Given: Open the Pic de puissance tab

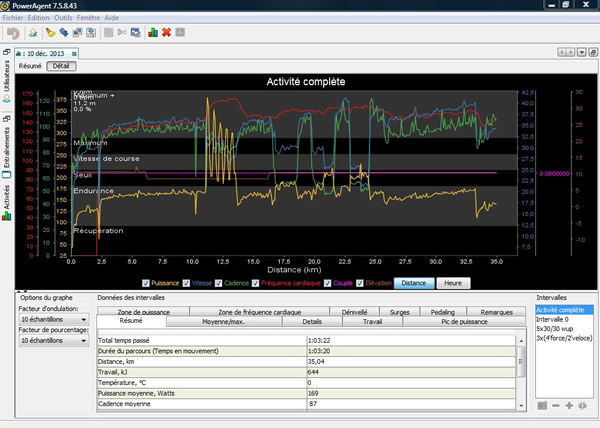Looking at the screenshot, I should 464,322.
